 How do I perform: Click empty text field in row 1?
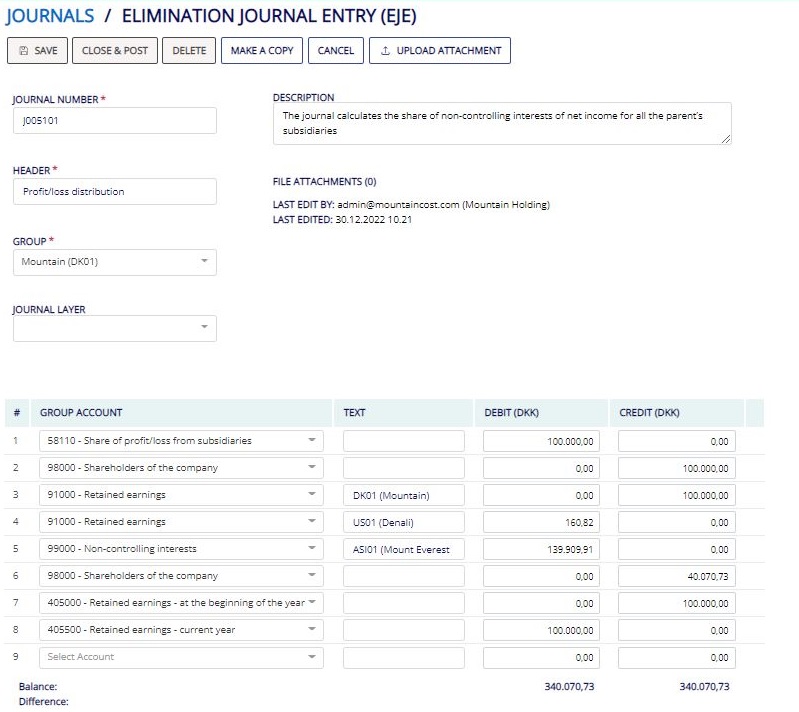click(404, 441)
